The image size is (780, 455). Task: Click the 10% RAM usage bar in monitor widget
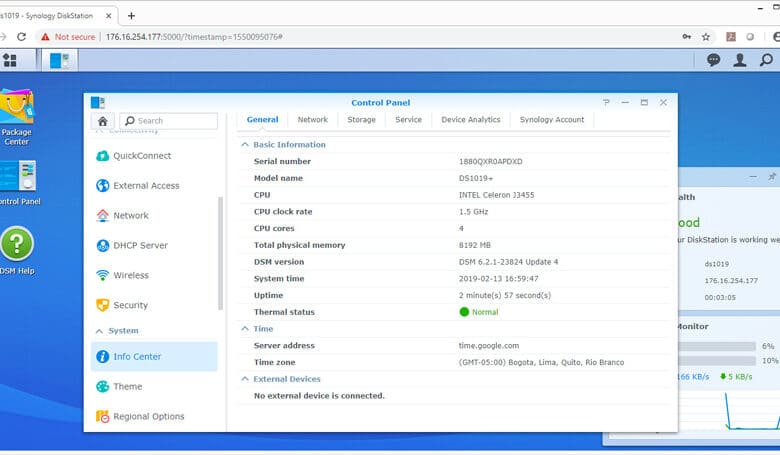(x=717, y=361)
